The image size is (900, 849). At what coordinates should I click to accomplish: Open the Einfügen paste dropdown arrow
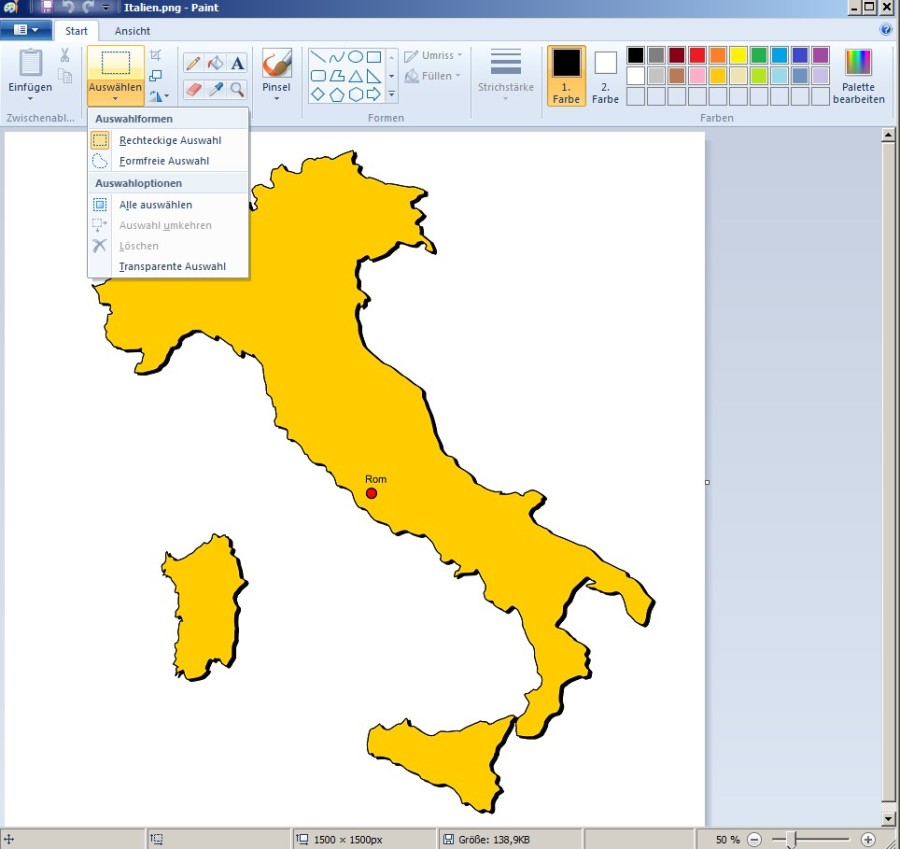[30, 99]
